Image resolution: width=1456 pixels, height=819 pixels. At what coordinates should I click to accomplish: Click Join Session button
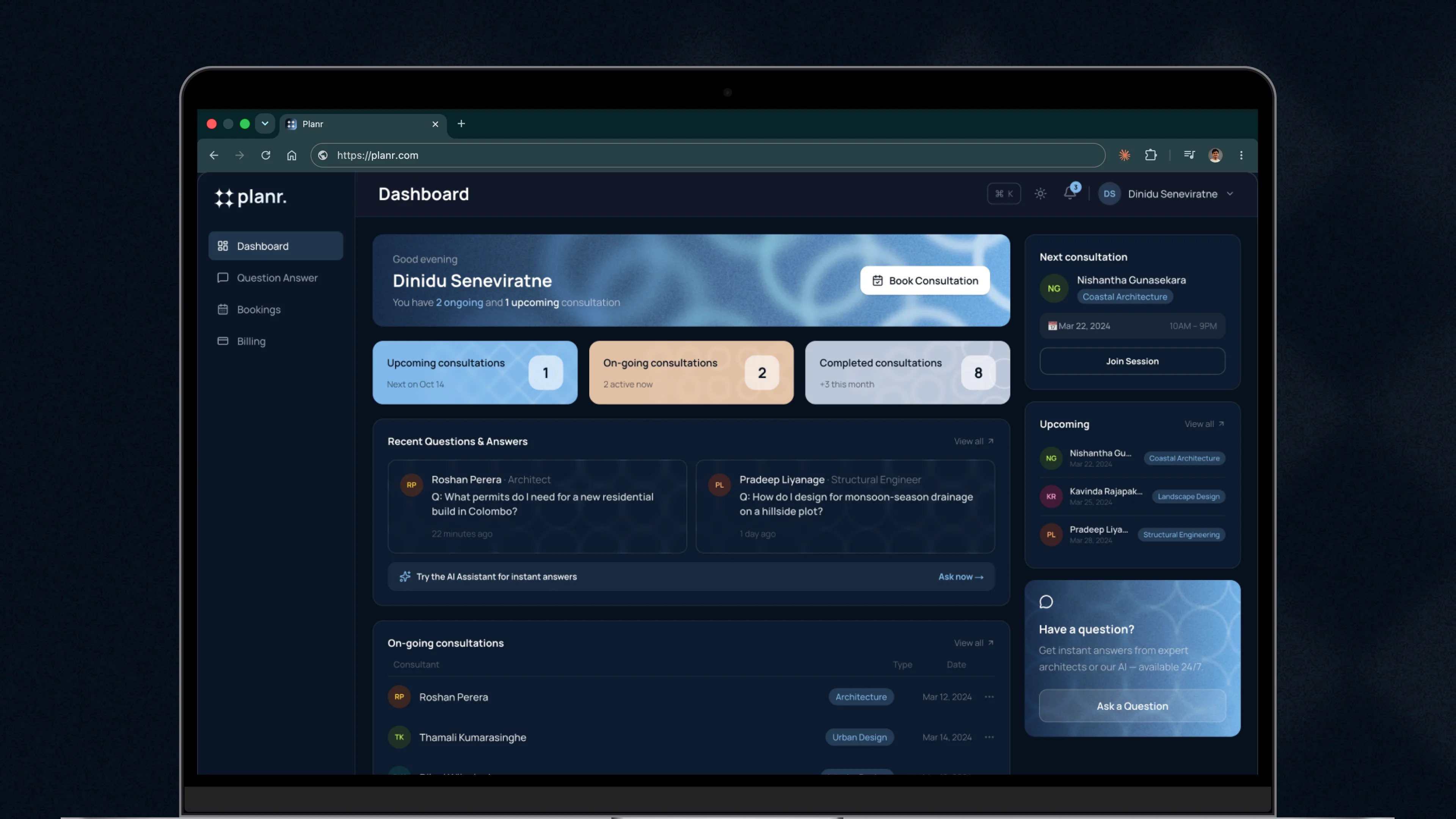[1132, 361]
